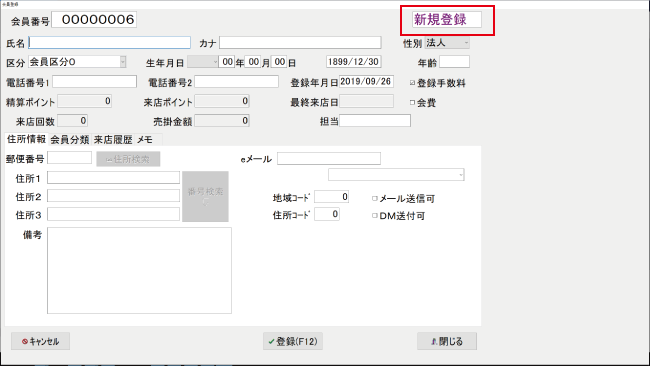Click the 住所2 input field
The width and height of the screenshot is (650, 366).
point(114,196)
